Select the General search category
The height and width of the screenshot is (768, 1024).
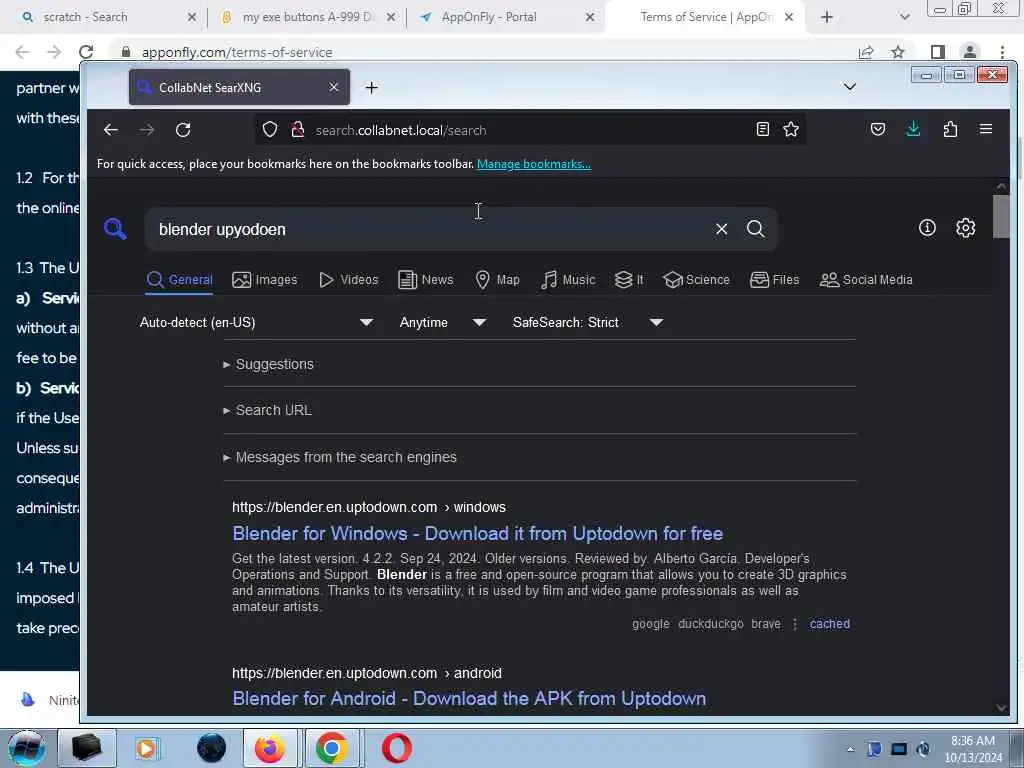(x=179, y=280)
